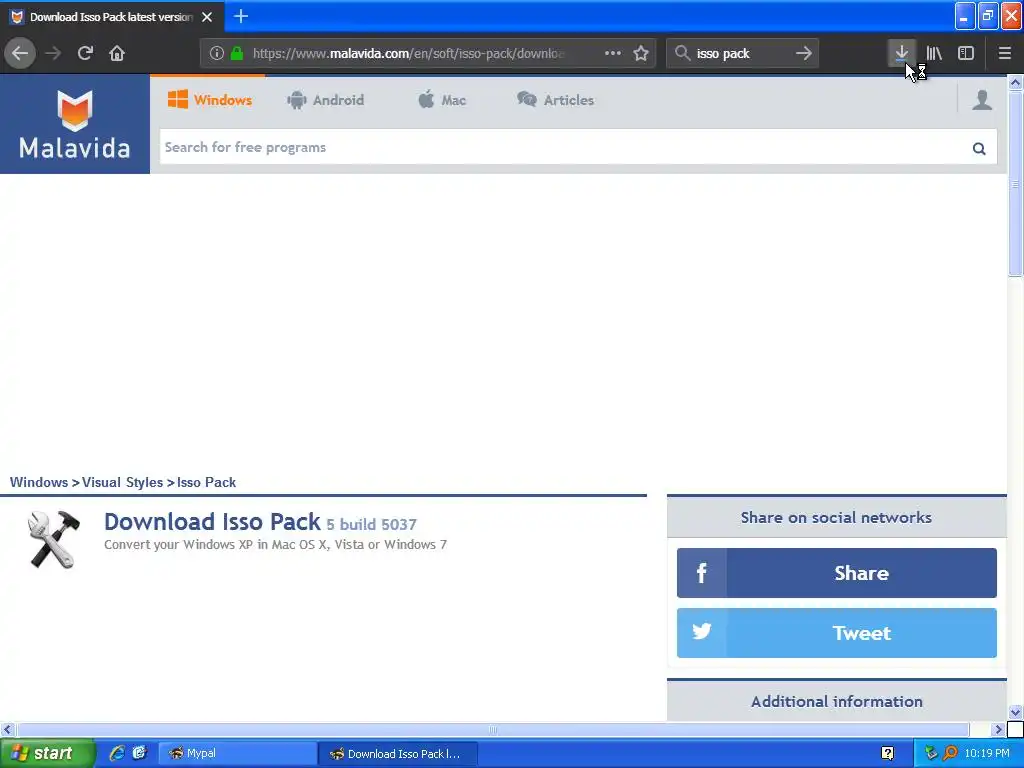Select the Download Isso Pack browser tab

[112, 17]
